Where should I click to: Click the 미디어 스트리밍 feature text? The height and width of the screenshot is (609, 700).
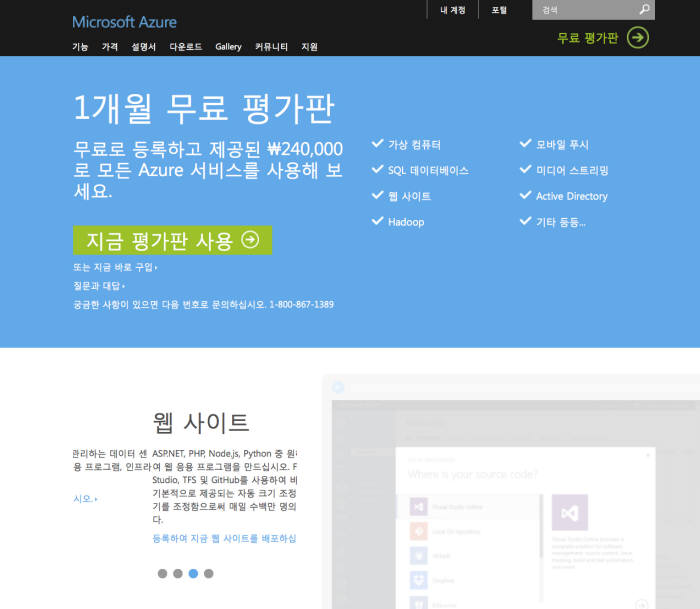(572, 171)
